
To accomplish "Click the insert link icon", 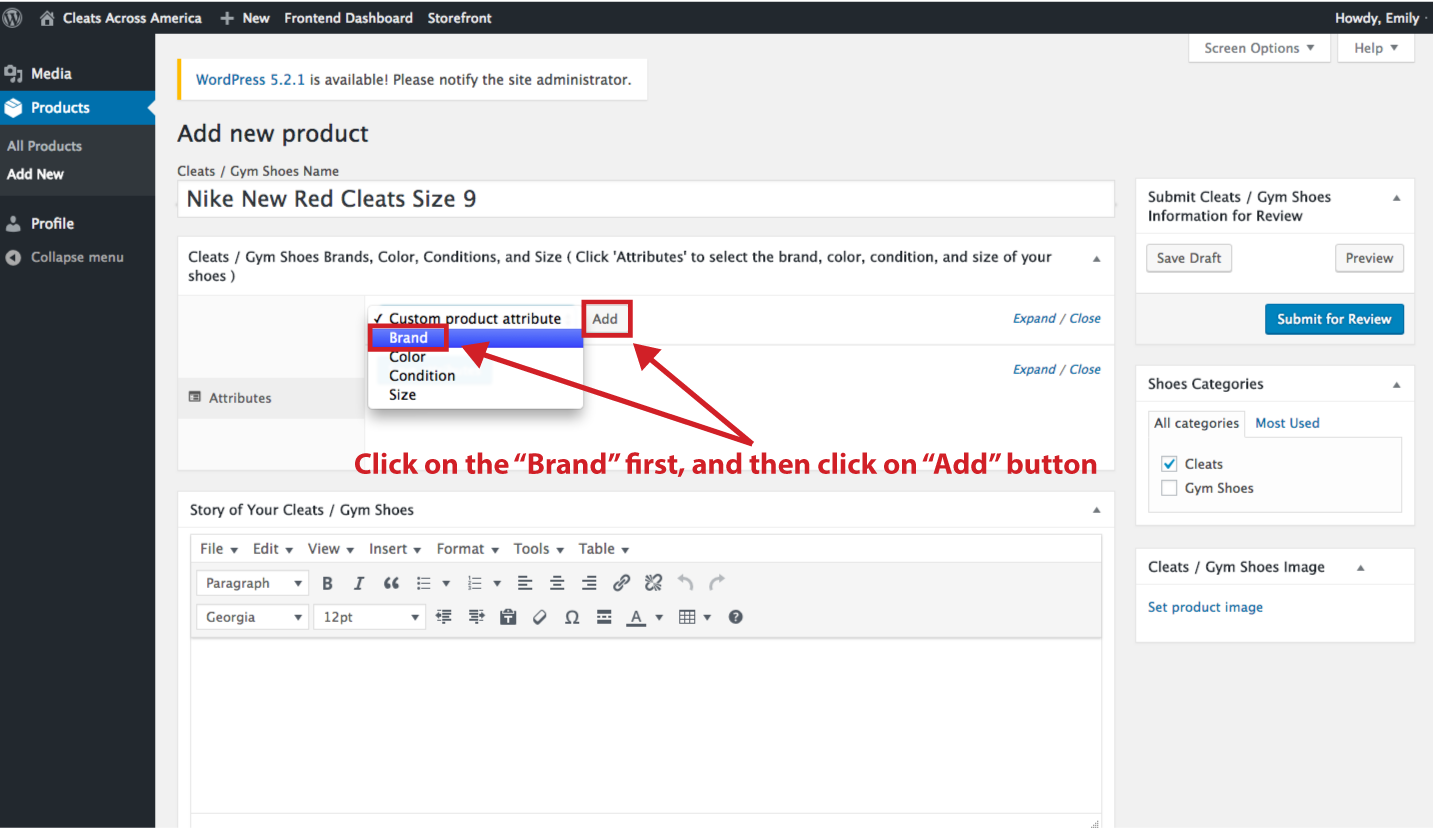I will 621,583.
